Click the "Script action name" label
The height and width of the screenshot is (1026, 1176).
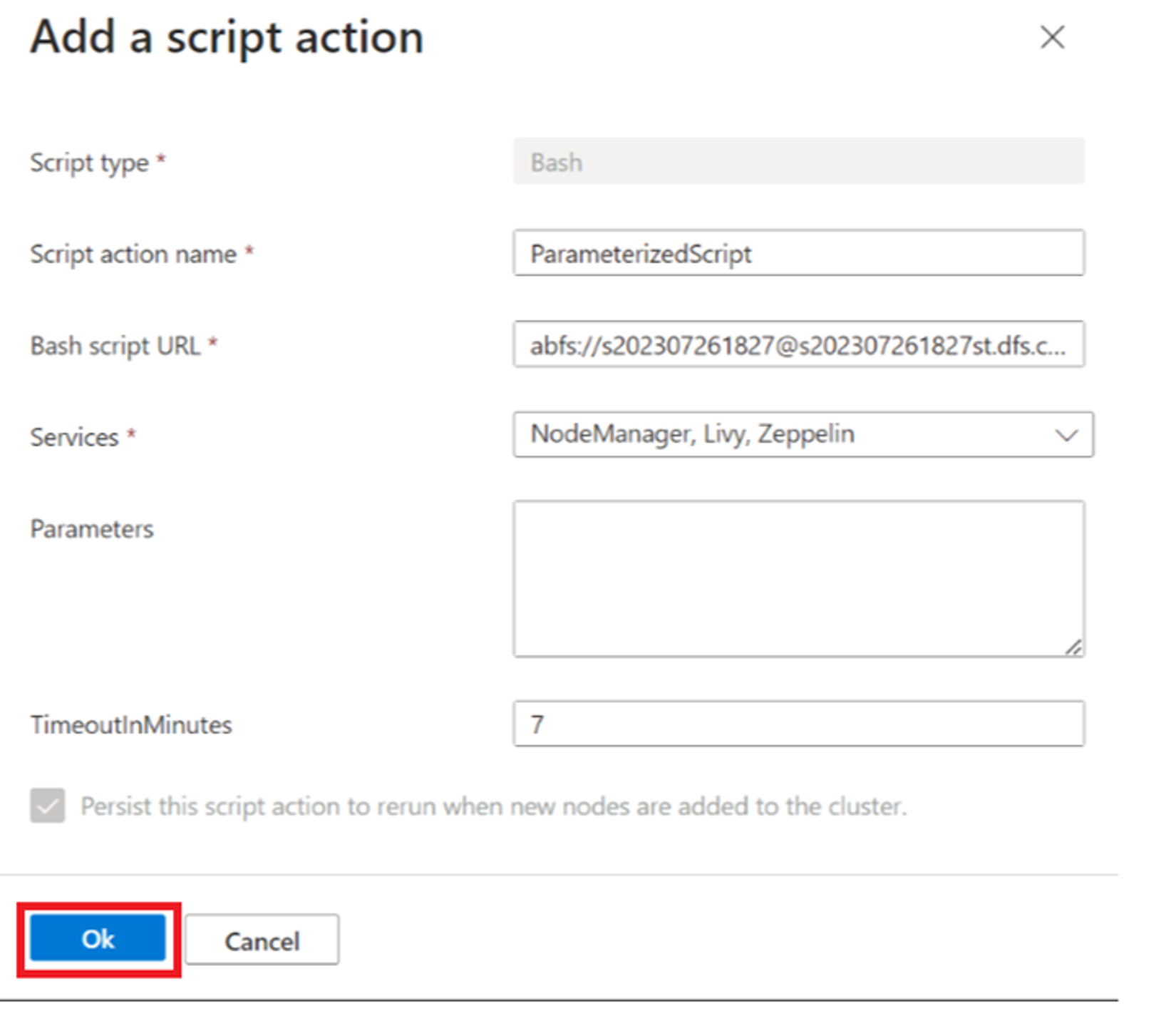pyautogui.click(x=133, y=254)
